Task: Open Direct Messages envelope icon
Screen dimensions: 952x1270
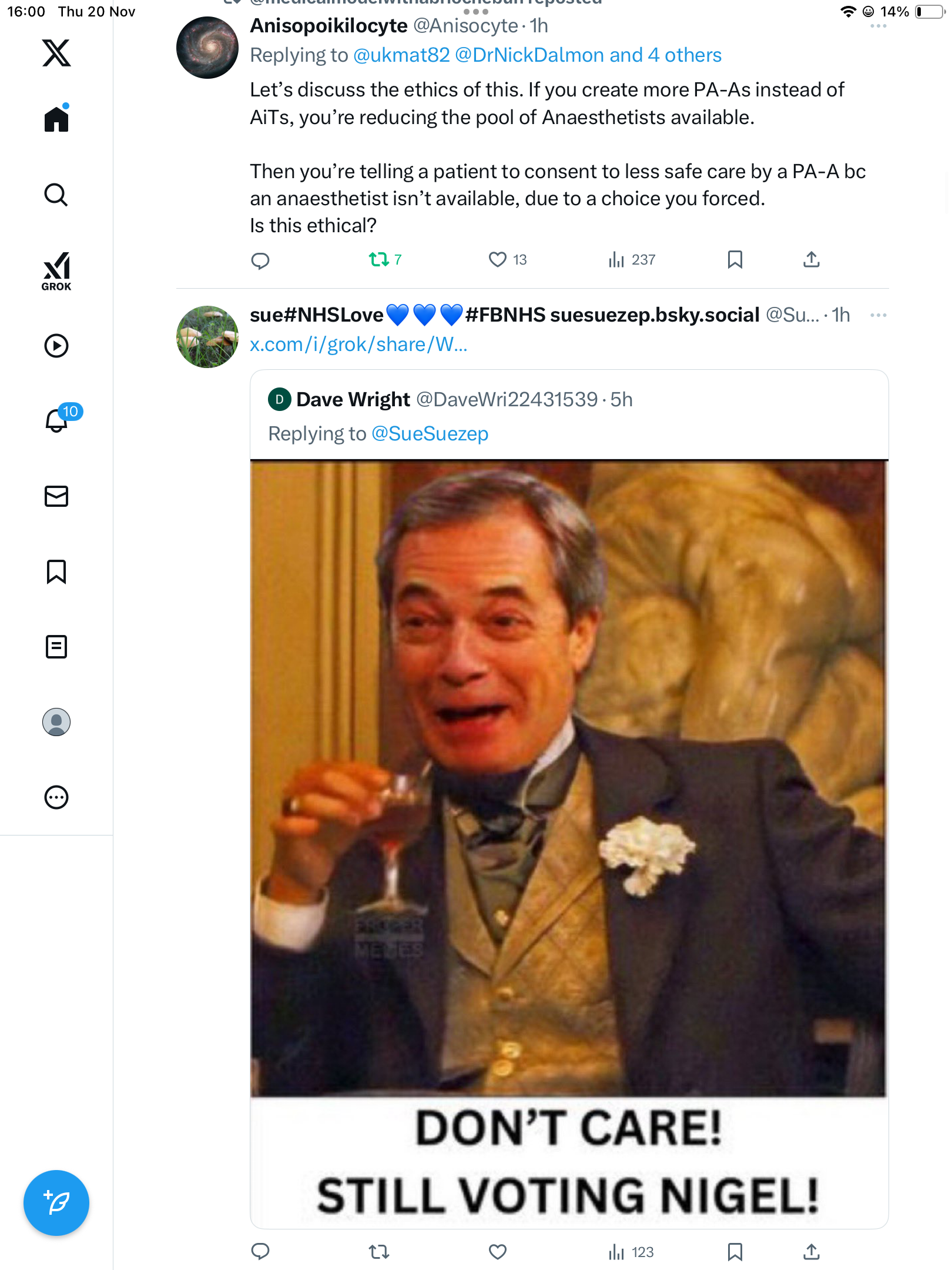Action: (x=56, y=496)
